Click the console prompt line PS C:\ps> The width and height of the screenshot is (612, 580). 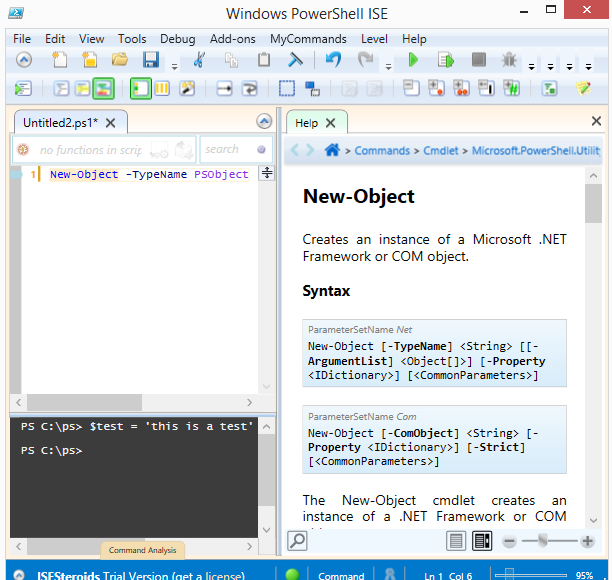point(52,450)
